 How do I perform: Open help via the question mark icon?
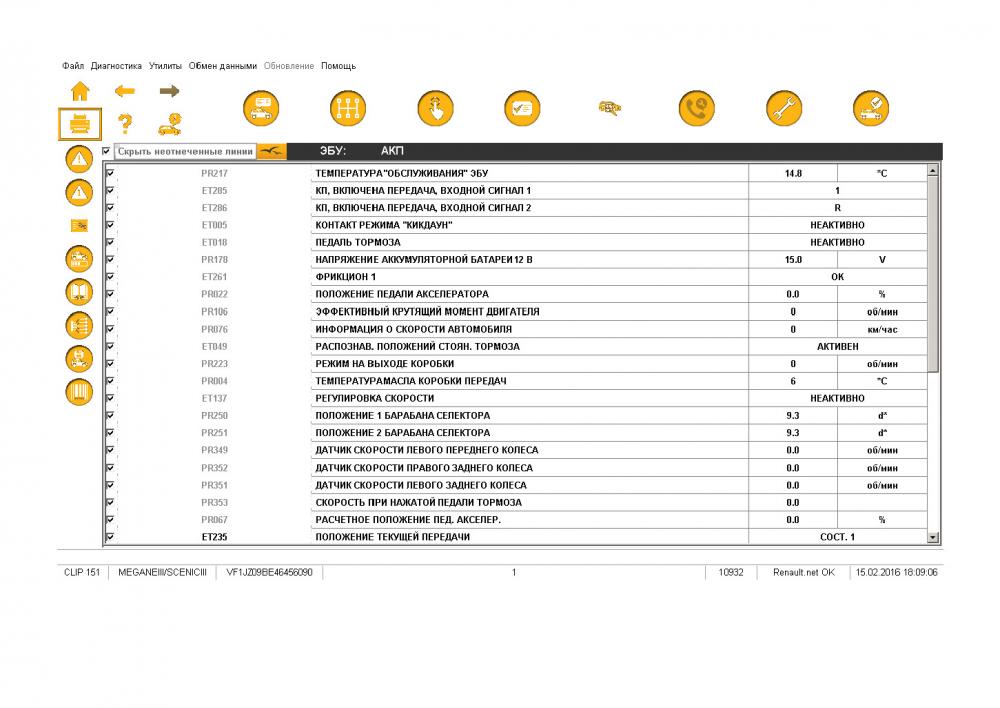125,123
